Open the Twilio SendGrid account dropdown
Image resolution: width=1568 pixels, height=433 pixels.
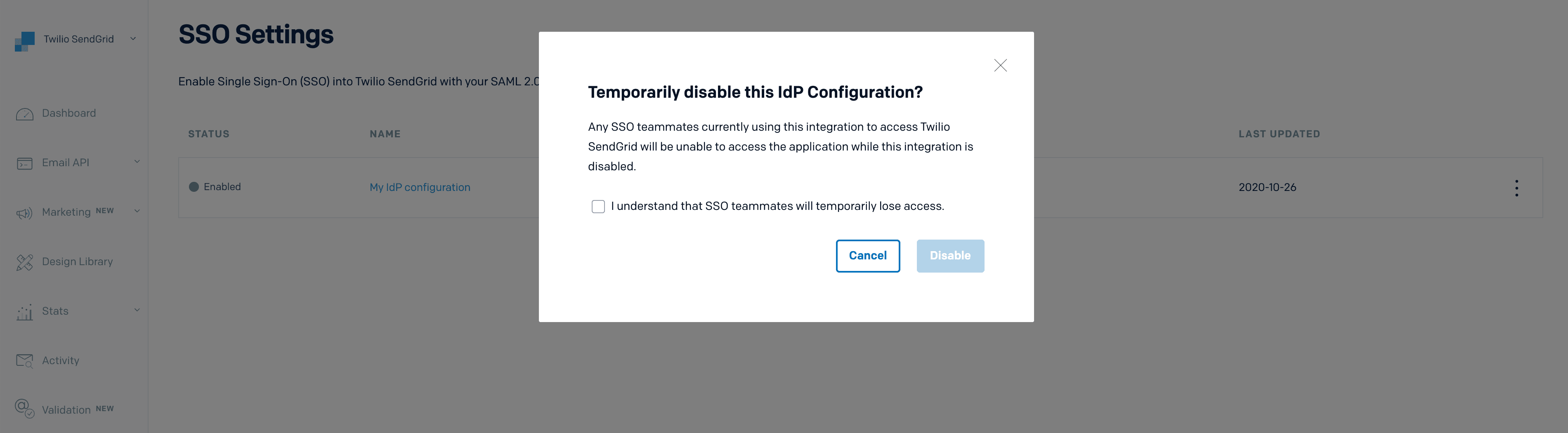coord(133,38)
